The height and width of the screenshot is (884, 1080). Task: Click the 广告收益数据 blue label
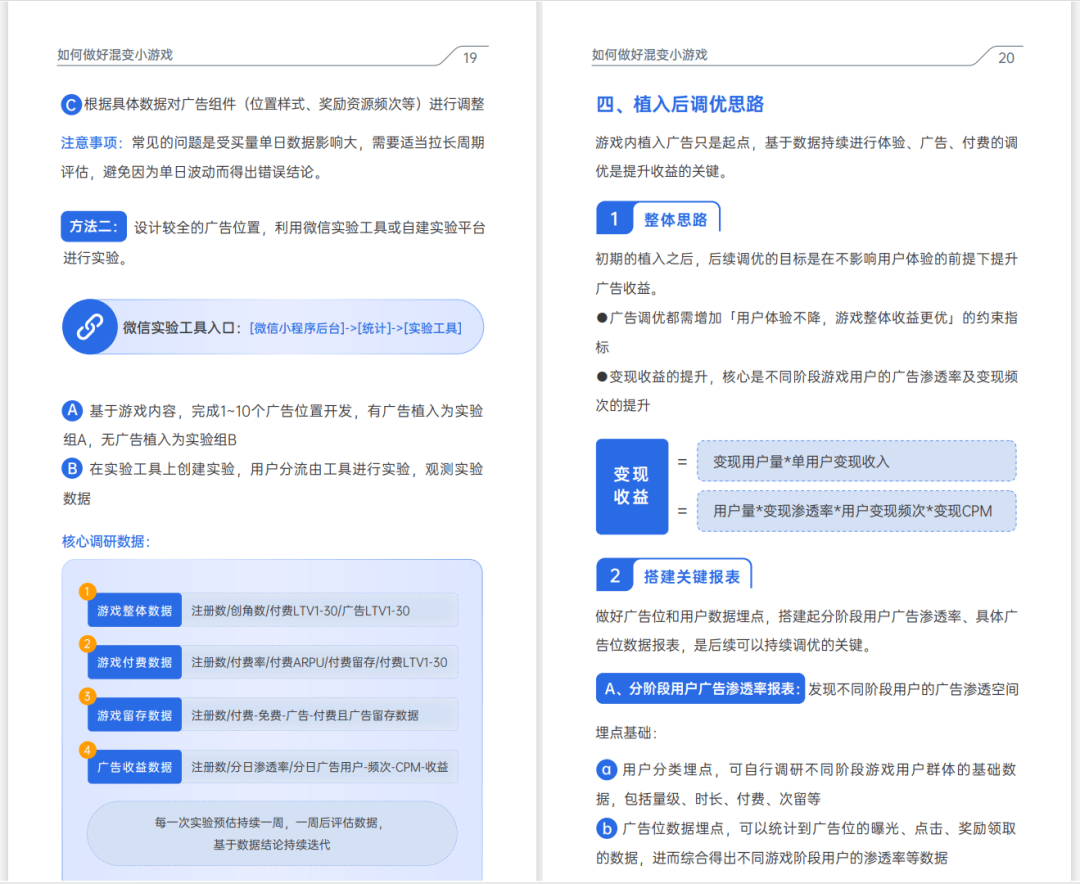tap(134, 767)
